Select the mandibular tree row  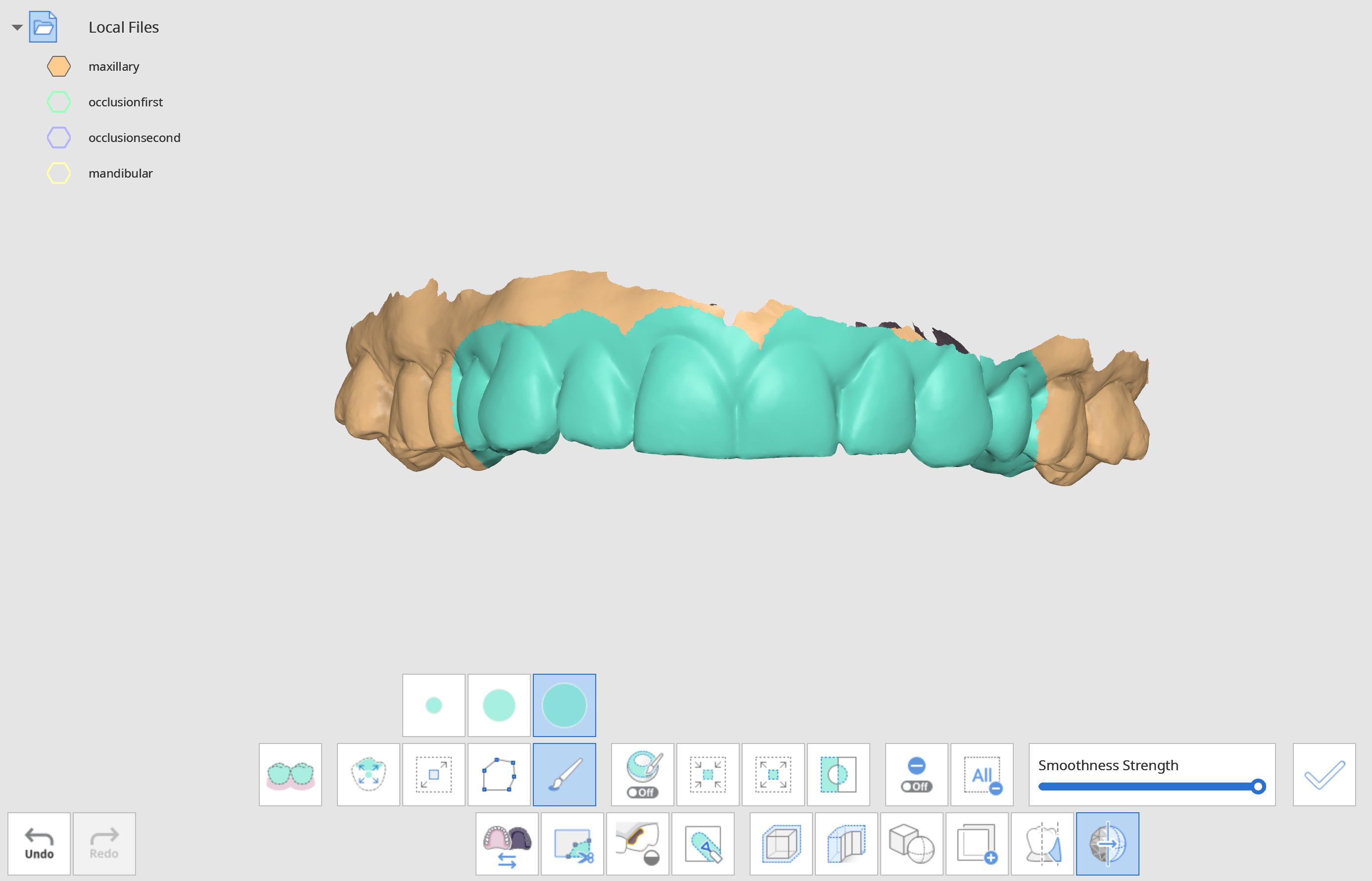[120, 173]
